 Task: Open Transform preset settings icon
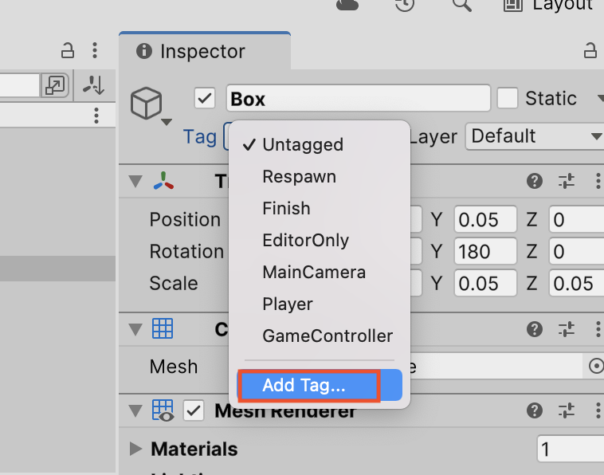point(566,181)
